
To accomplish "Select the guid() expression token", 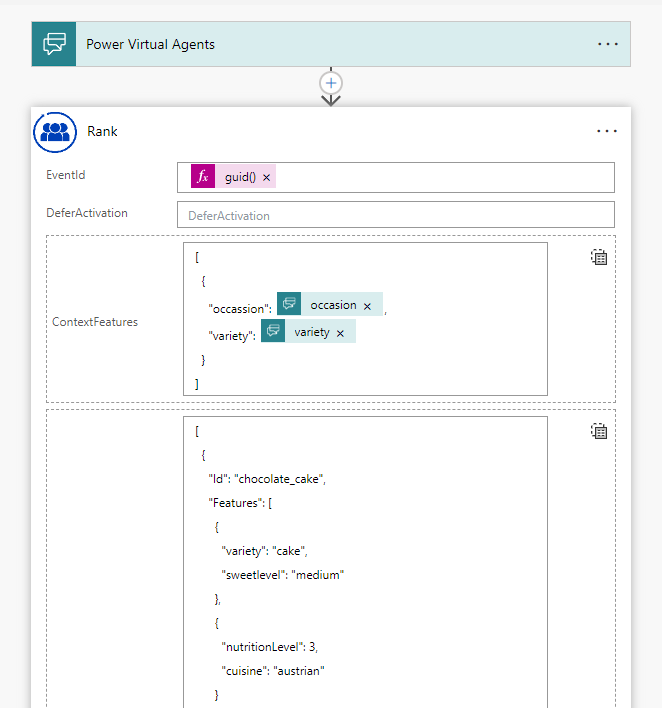I will click(x=240, y=177).
